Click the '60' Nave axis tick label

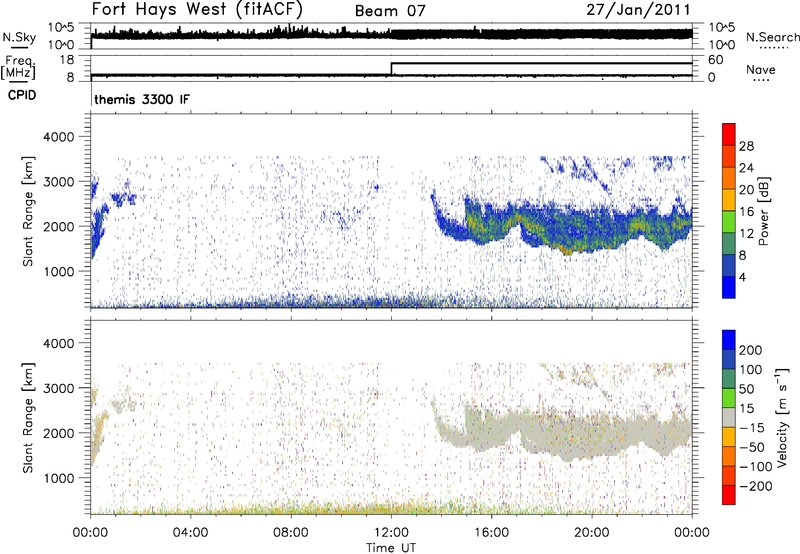click(715, 60)
